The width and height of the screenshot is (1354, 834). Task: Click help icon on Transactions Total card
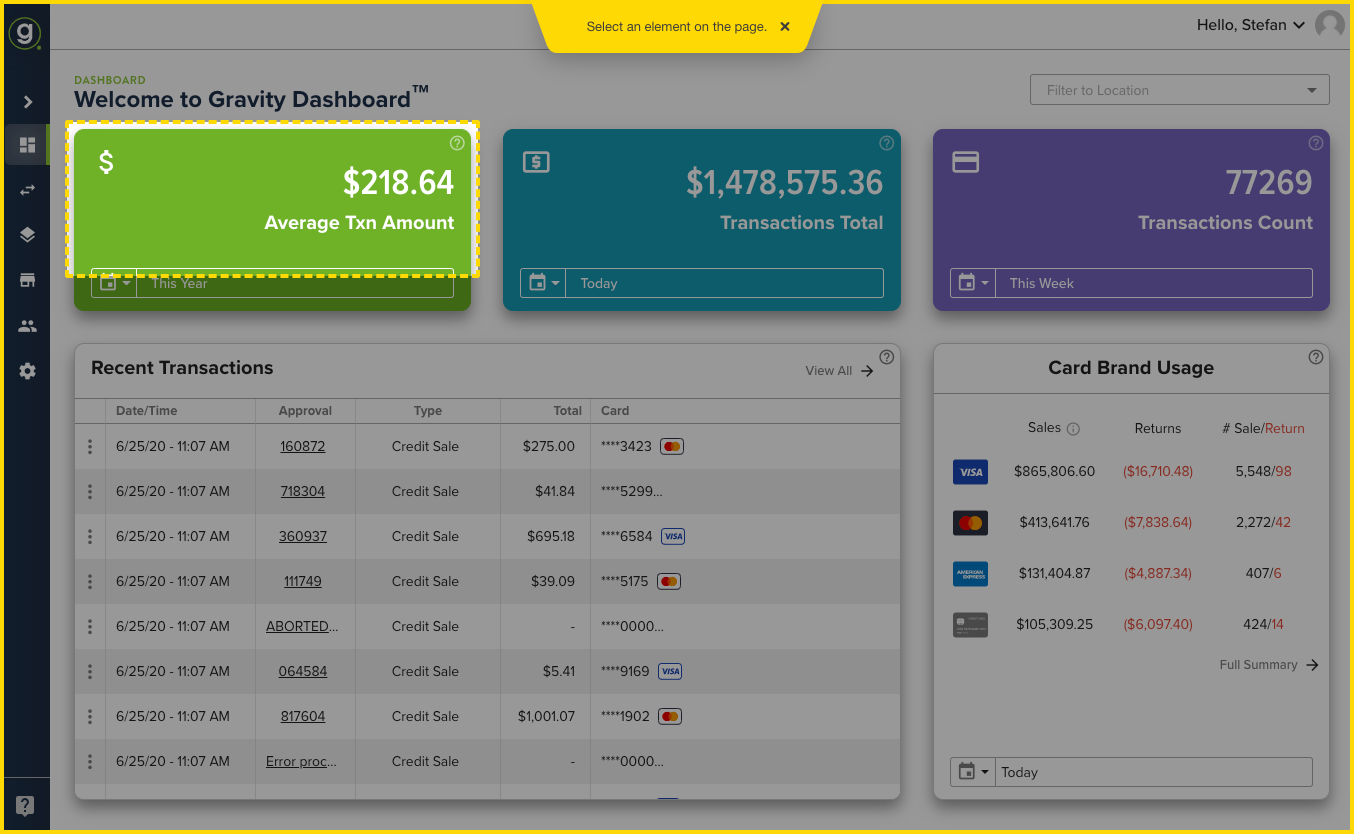coord(886,143)
